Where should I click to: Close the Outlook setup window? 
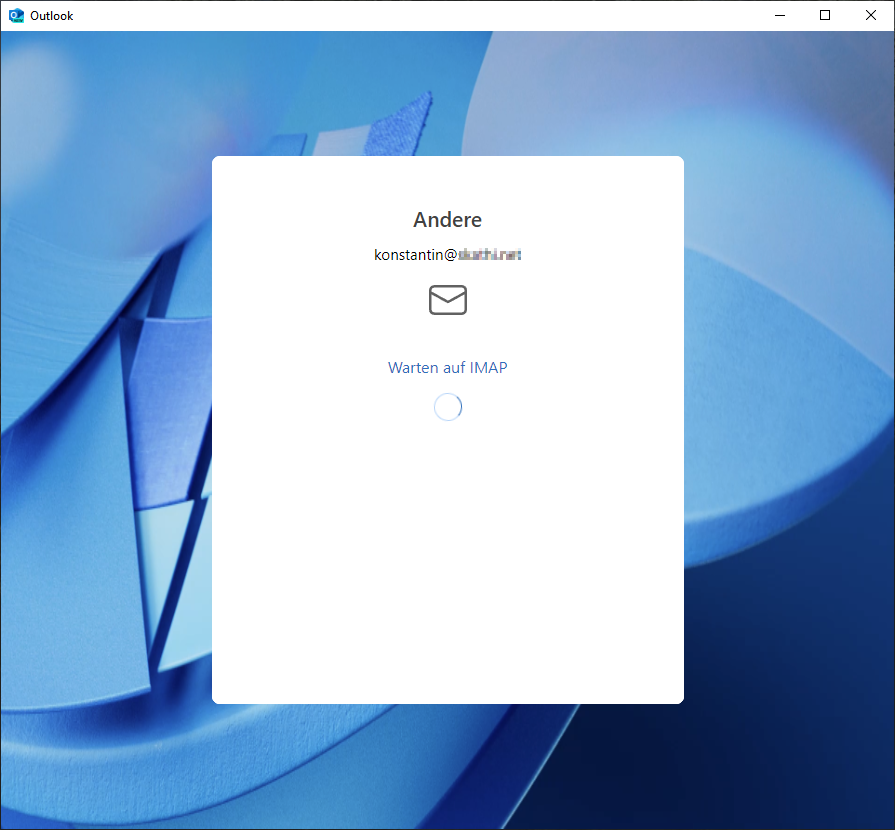point(871,15)
